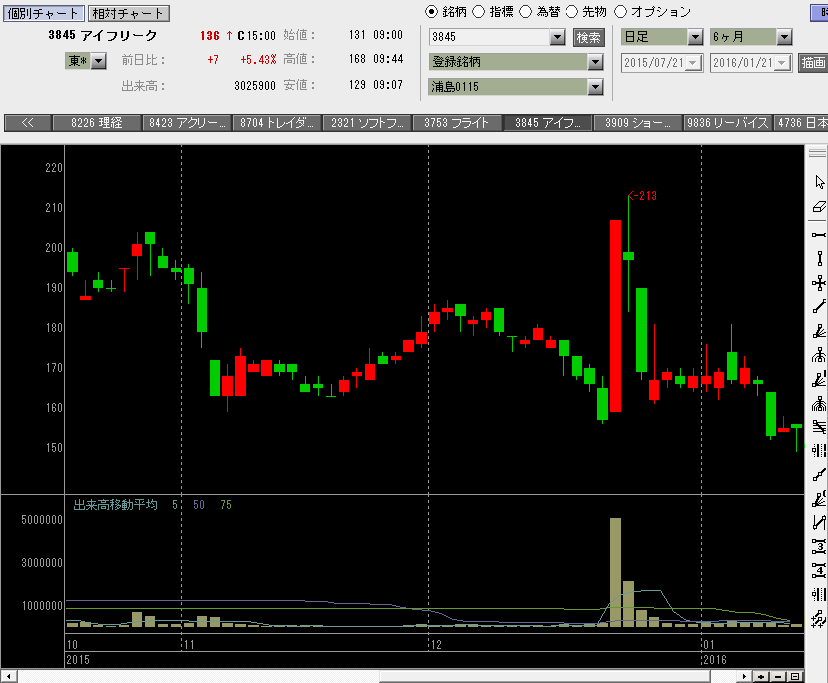Select the 先物 radio button
This screenshot has width=828, height=683.
572,12
